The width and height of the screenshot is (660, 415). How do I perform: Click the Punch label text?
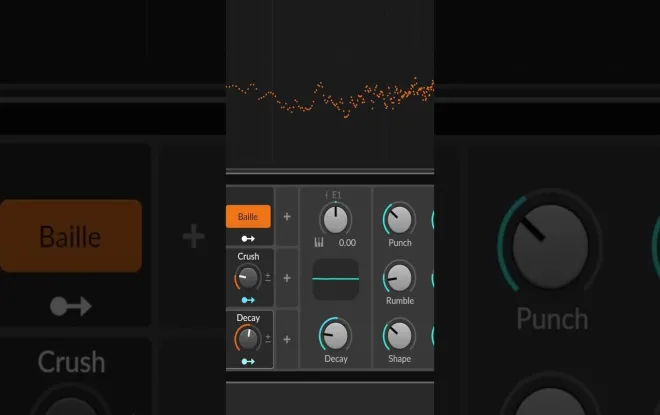point(400,243)
